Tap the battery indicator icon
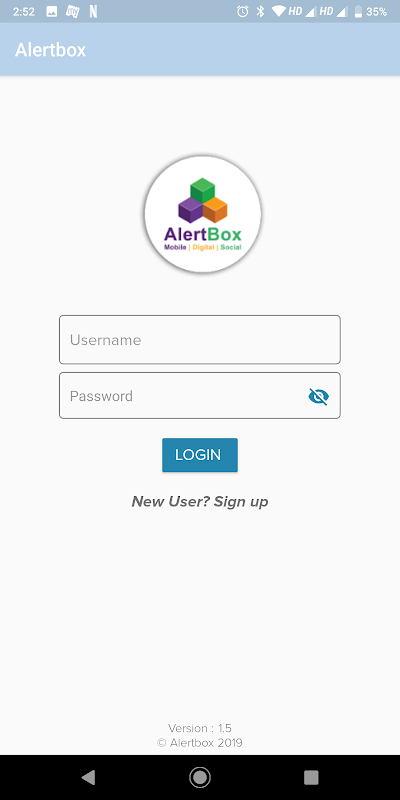Viewport: 400px width, 800px height. [x=358, y=11]
